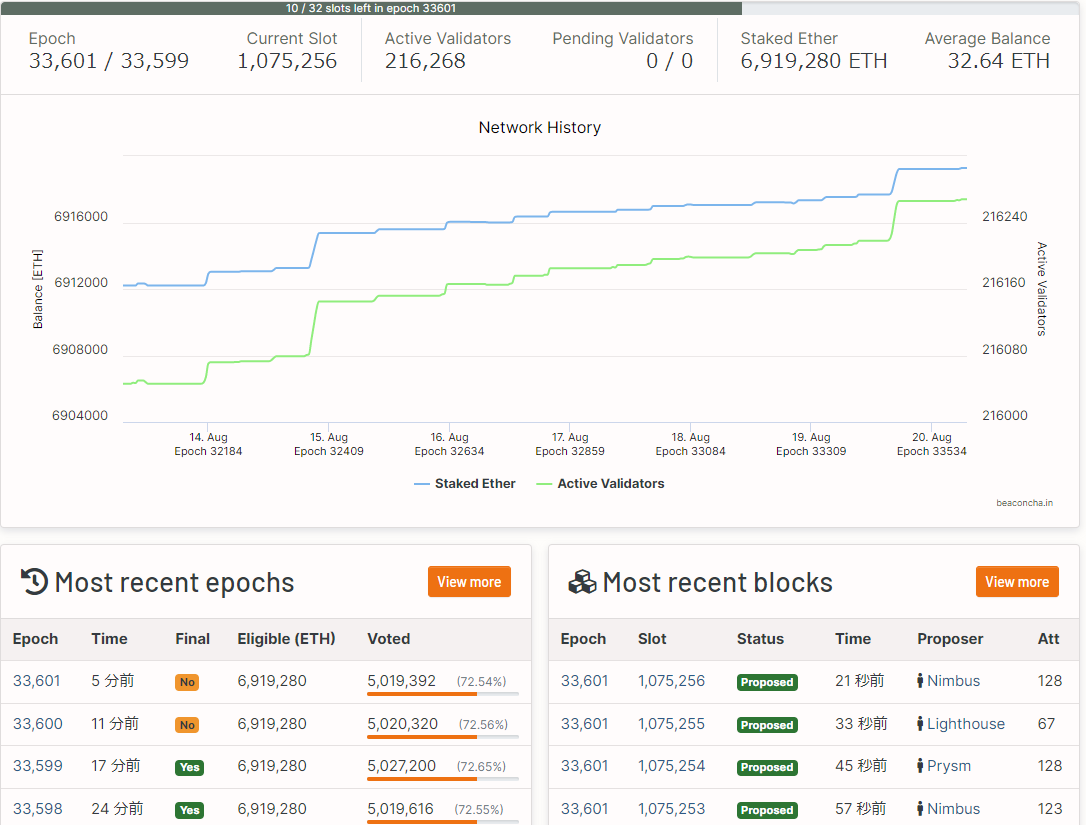Open slot 1,075,255 block details

[671, 724]
